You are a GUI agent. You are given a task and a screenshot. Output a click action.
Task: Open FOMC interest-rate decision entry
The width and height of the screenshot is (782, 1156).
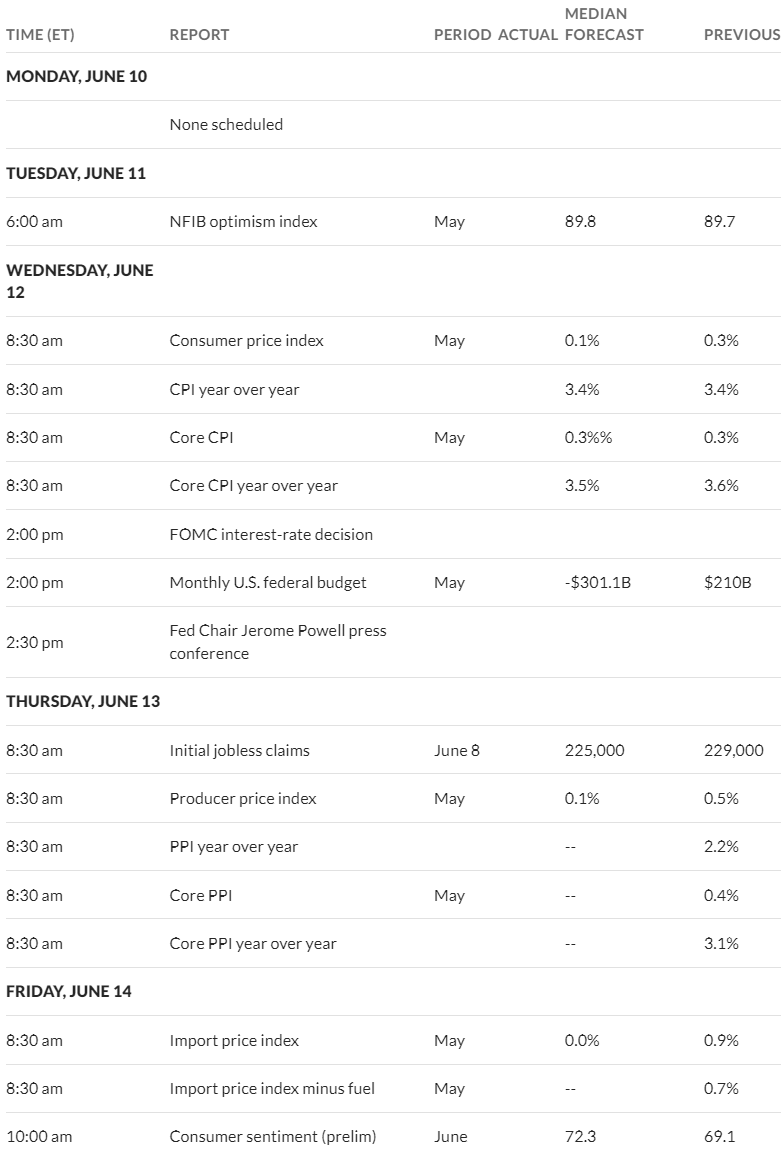pos(271,535)
